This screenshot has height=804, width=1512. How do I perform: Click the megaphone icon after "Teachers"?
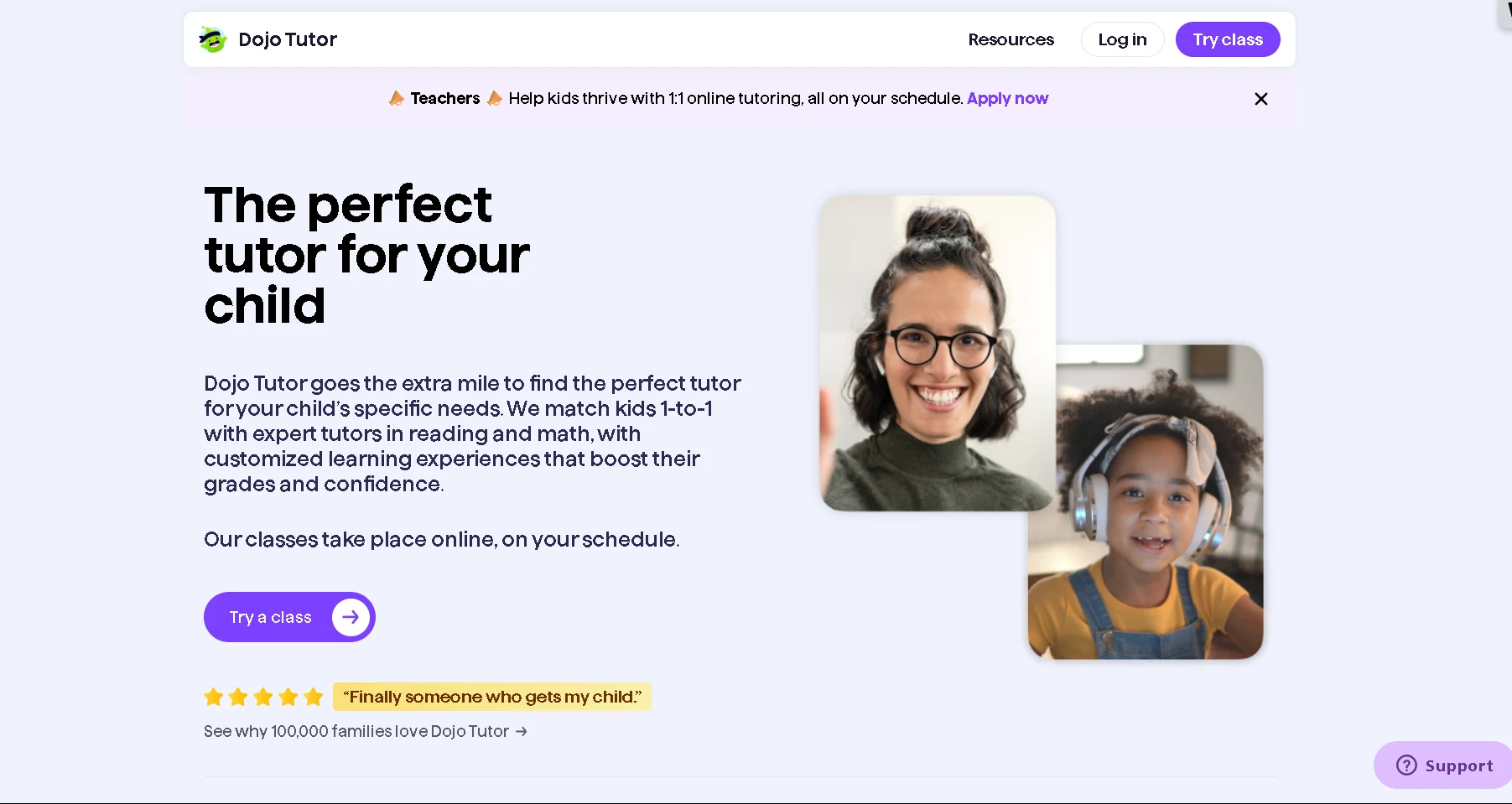pos(495,99)
